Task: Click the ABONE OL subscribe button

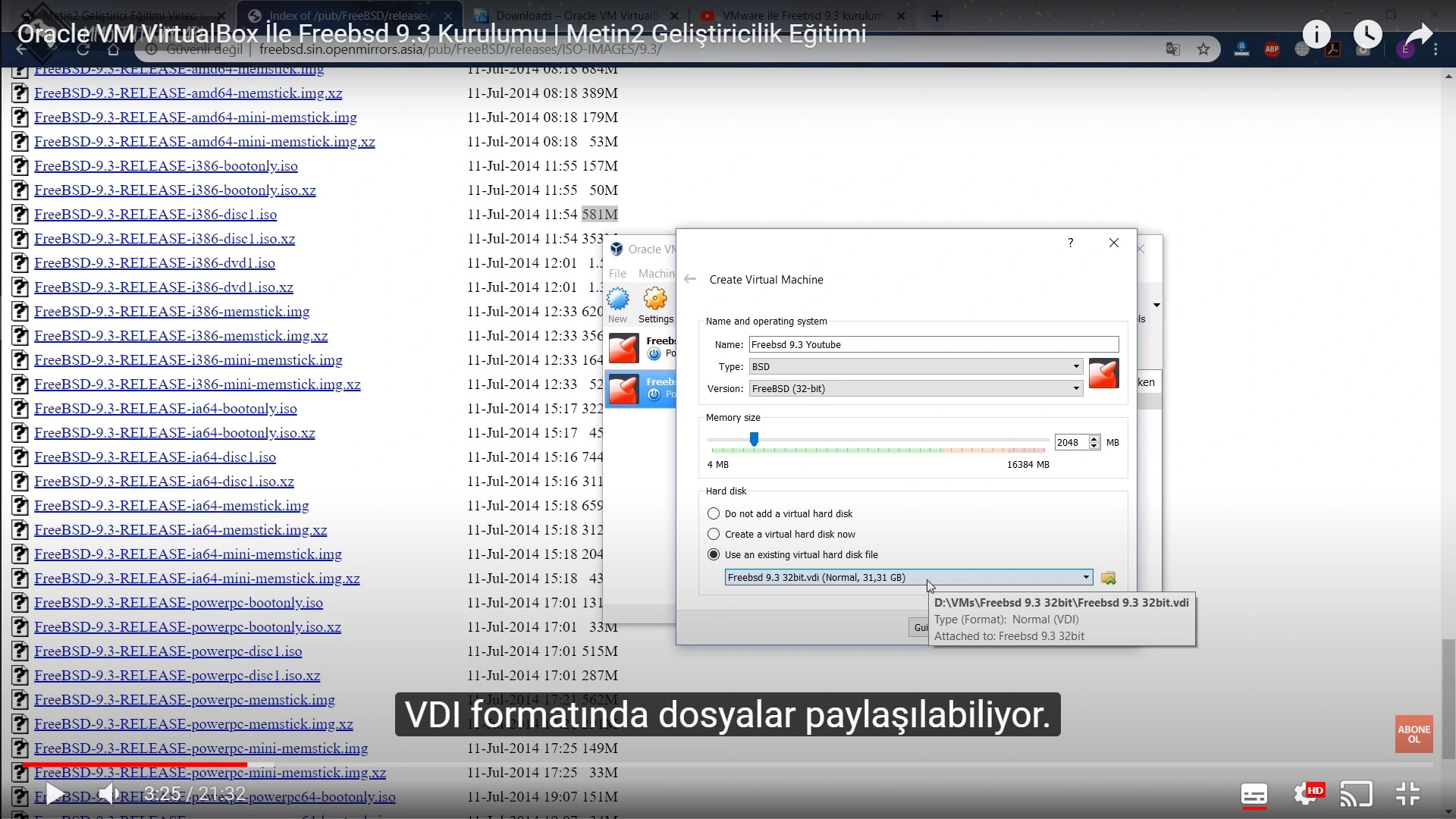Action: 1414,734
